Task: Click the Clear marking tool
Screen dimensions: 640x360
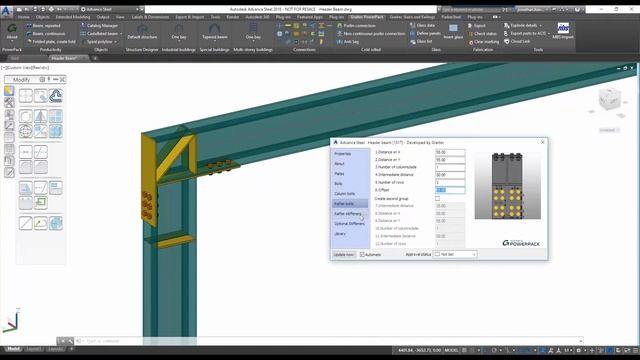Action: (483, 42)
